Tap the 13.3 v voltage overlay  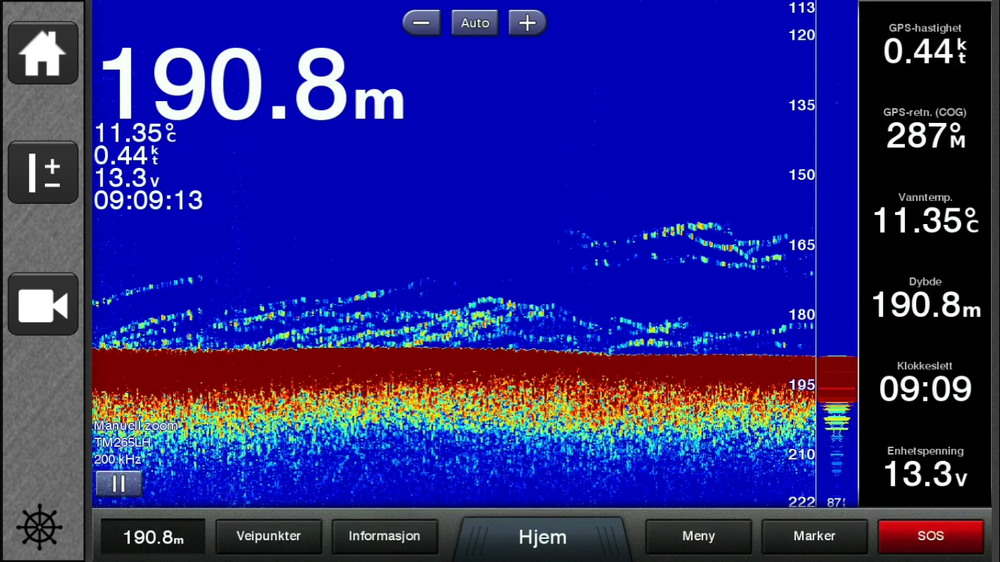pos(126,178)
